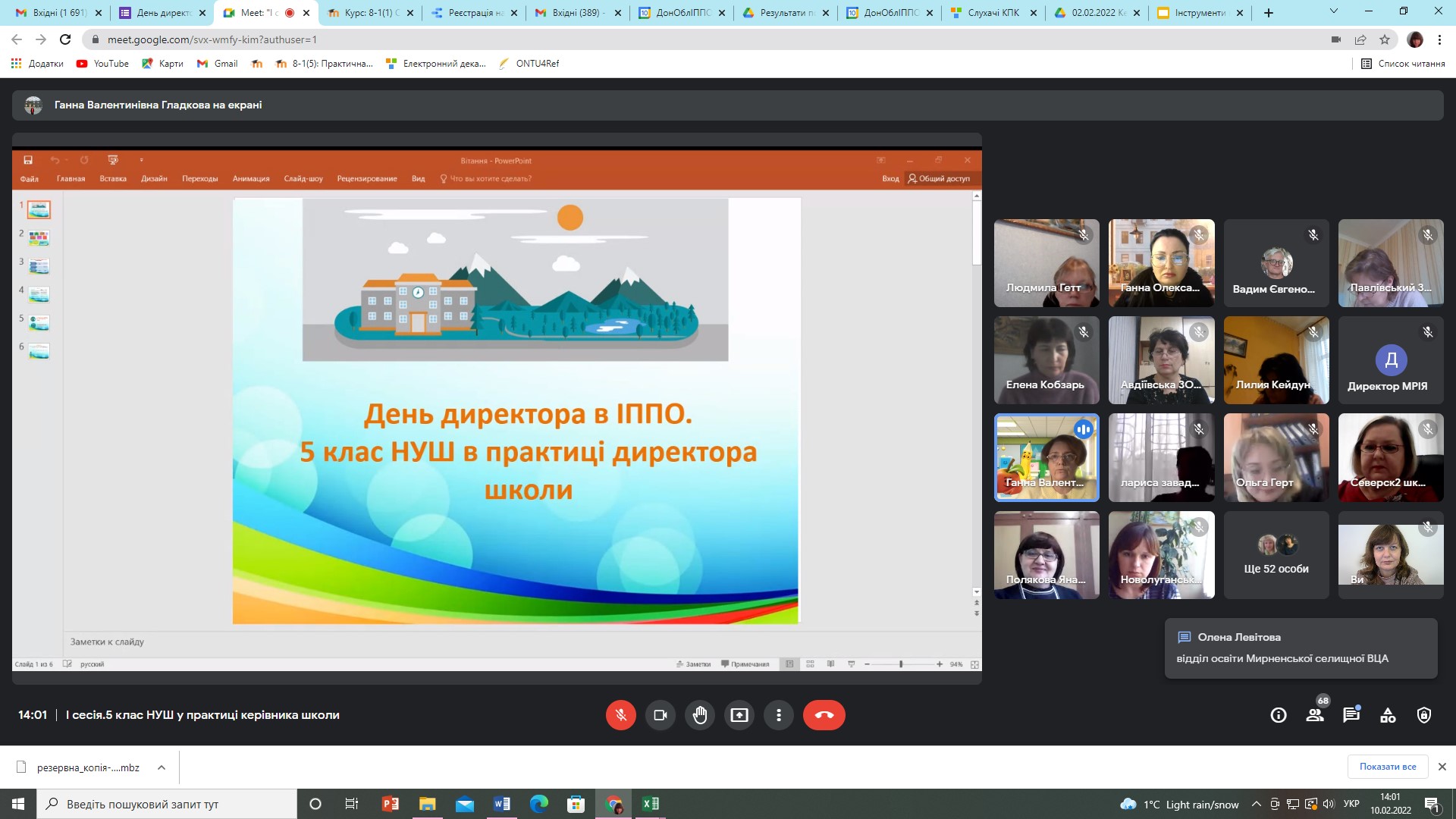Switch to 'День директ' tab
Screen dimensions: 1456x819
click(x=163, y=13)
